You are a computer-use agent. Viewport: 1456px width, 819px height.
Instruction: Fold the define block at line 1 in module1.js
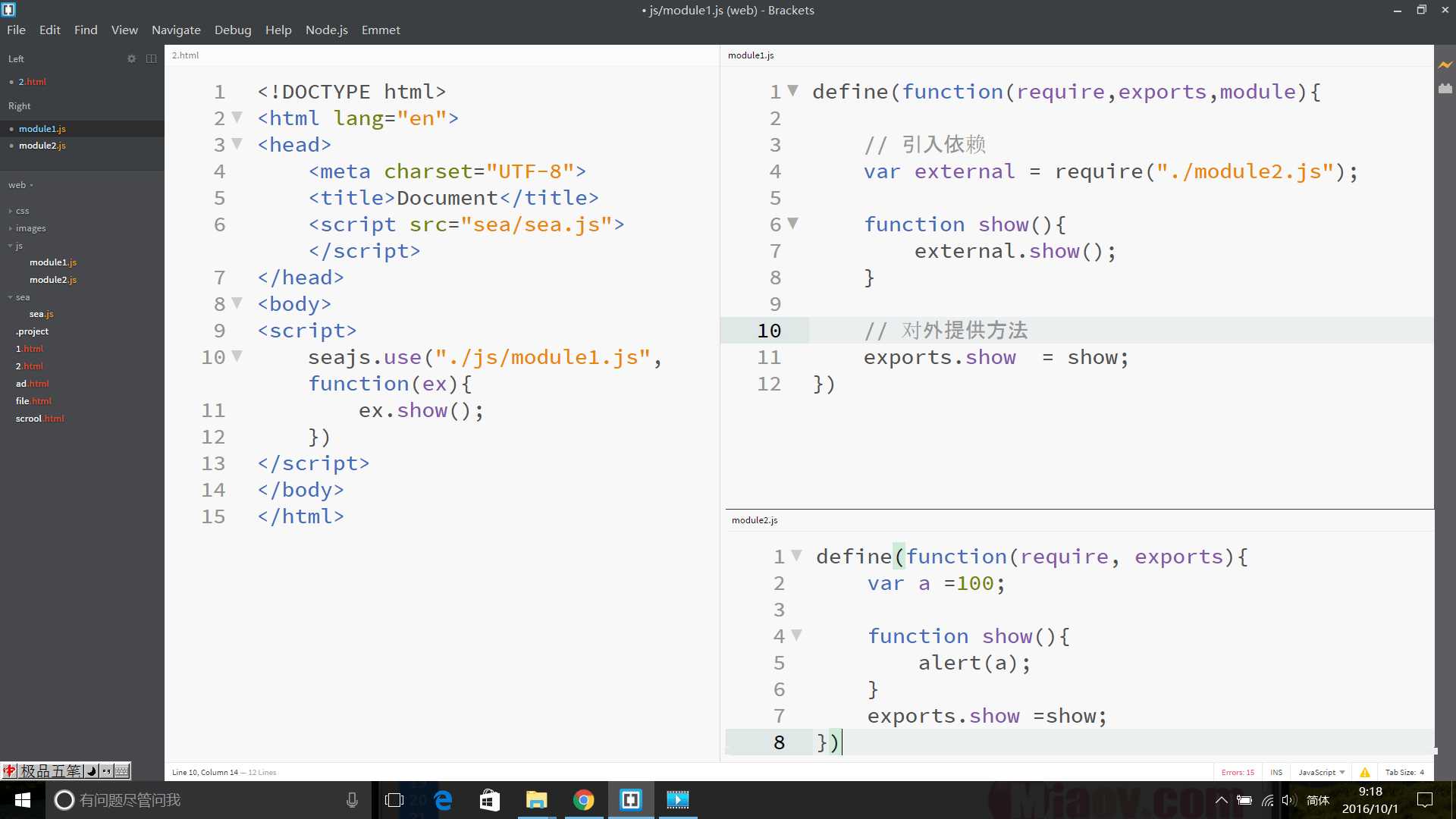(792, 91)
